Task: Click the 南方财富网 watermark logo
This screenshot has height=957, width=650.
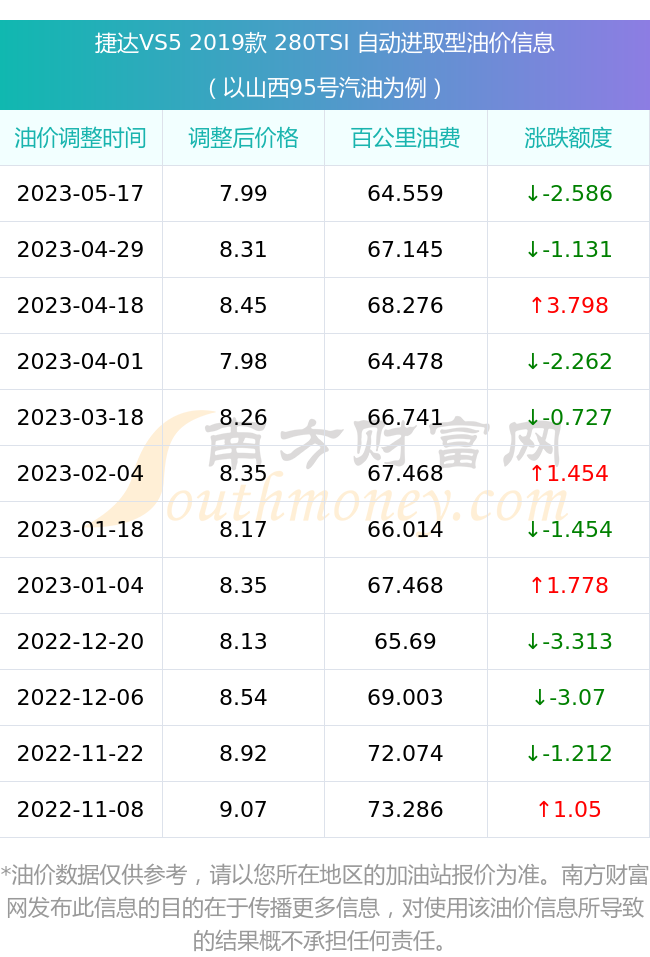Action: tap(333, 467)
